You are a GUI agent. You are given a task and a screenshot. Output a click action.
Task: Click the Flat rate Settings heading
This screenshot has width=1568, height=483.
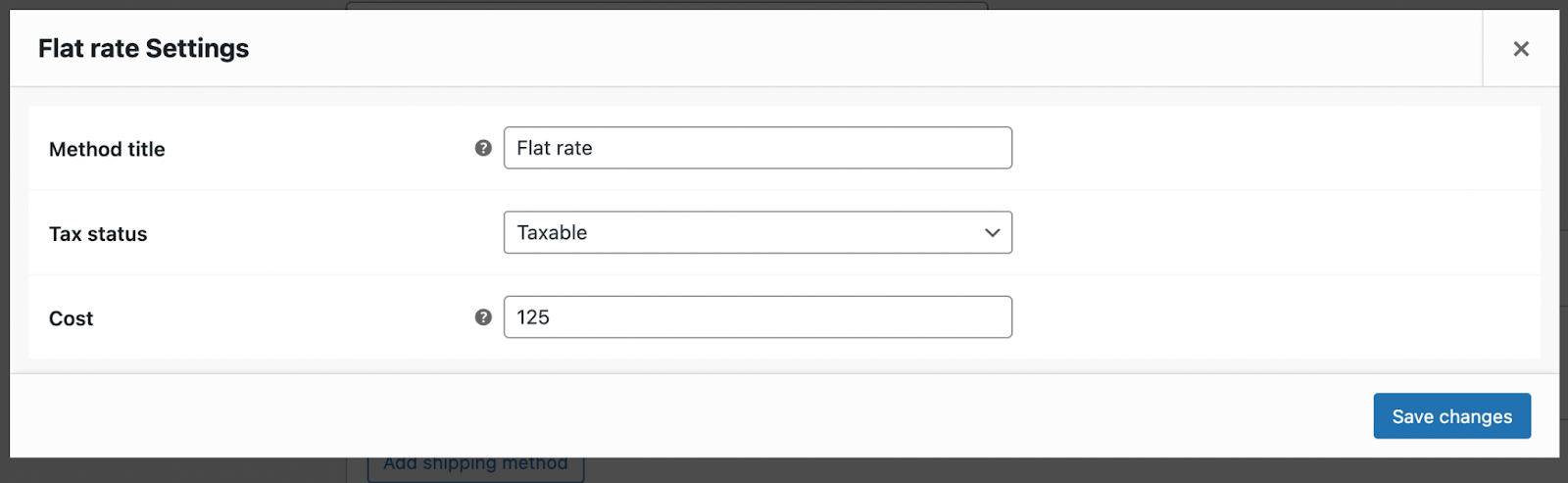coord(143,49)
